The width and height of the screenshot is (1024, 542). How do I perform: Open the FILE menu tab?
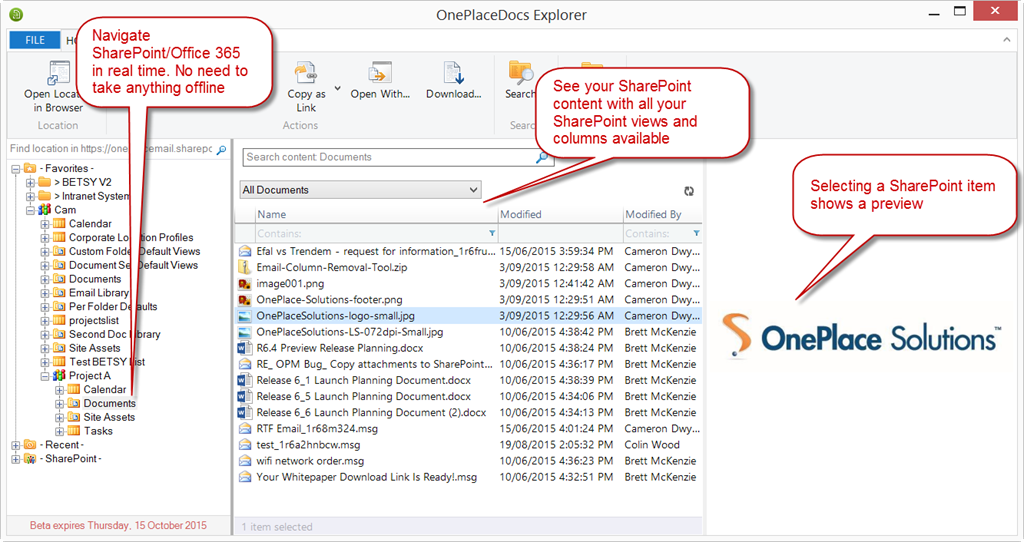click(x=35, y=40)
